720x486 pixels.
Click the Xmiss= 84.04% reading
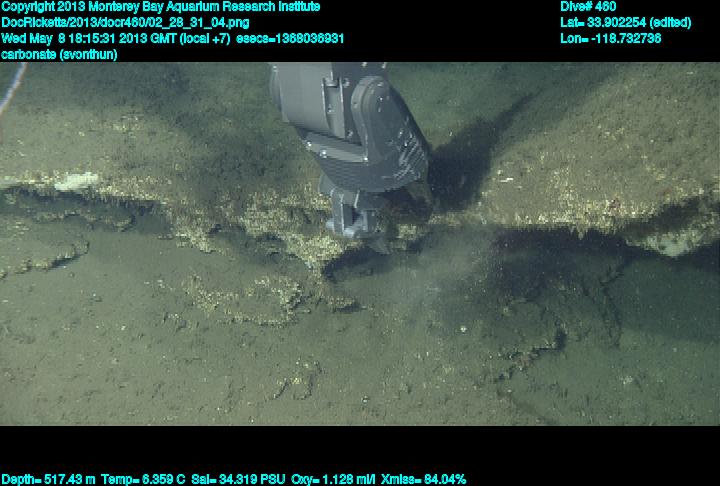tap(425, 479)
